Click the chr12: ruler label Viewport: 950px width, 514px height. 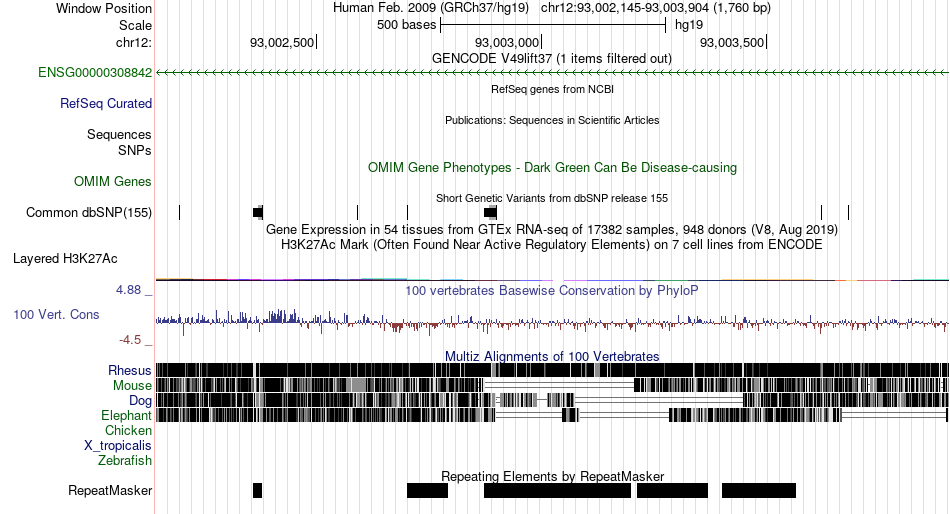click(x=134, y=42)
